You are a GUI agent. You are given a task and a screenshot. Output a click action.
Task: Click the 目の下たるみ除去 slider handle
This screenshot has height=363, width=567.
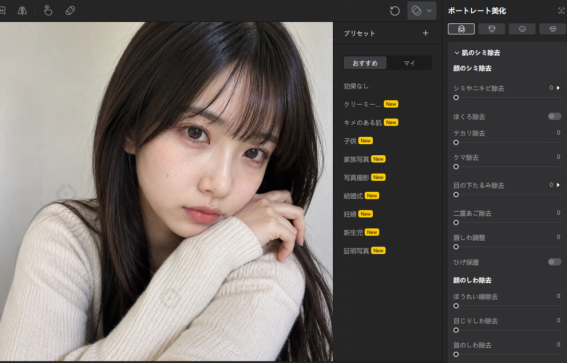coord(456,195)
